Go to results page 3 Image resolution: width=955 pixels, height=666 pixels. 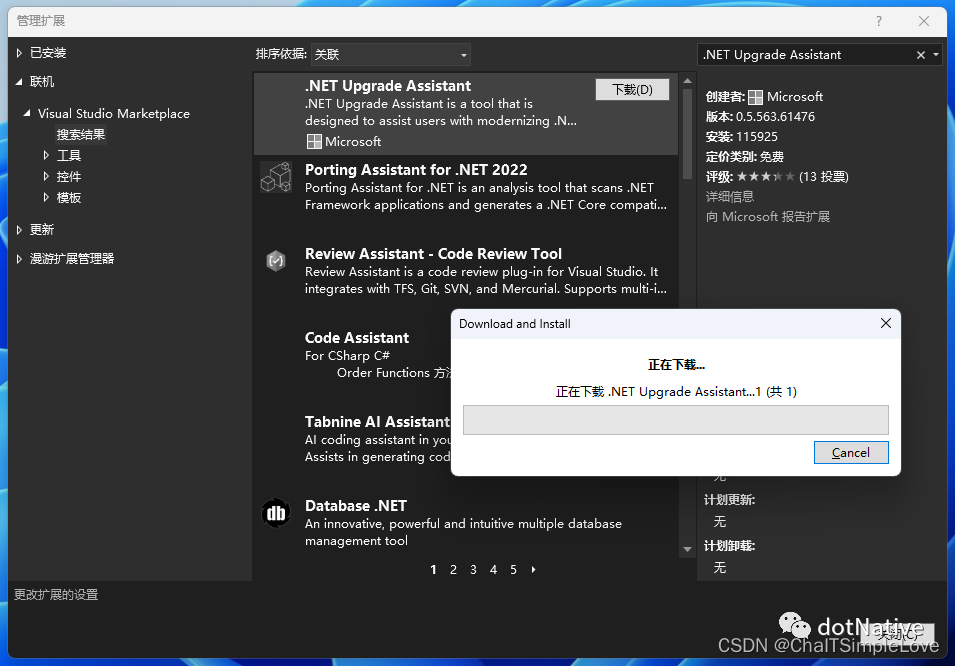[x=473, y=570]
